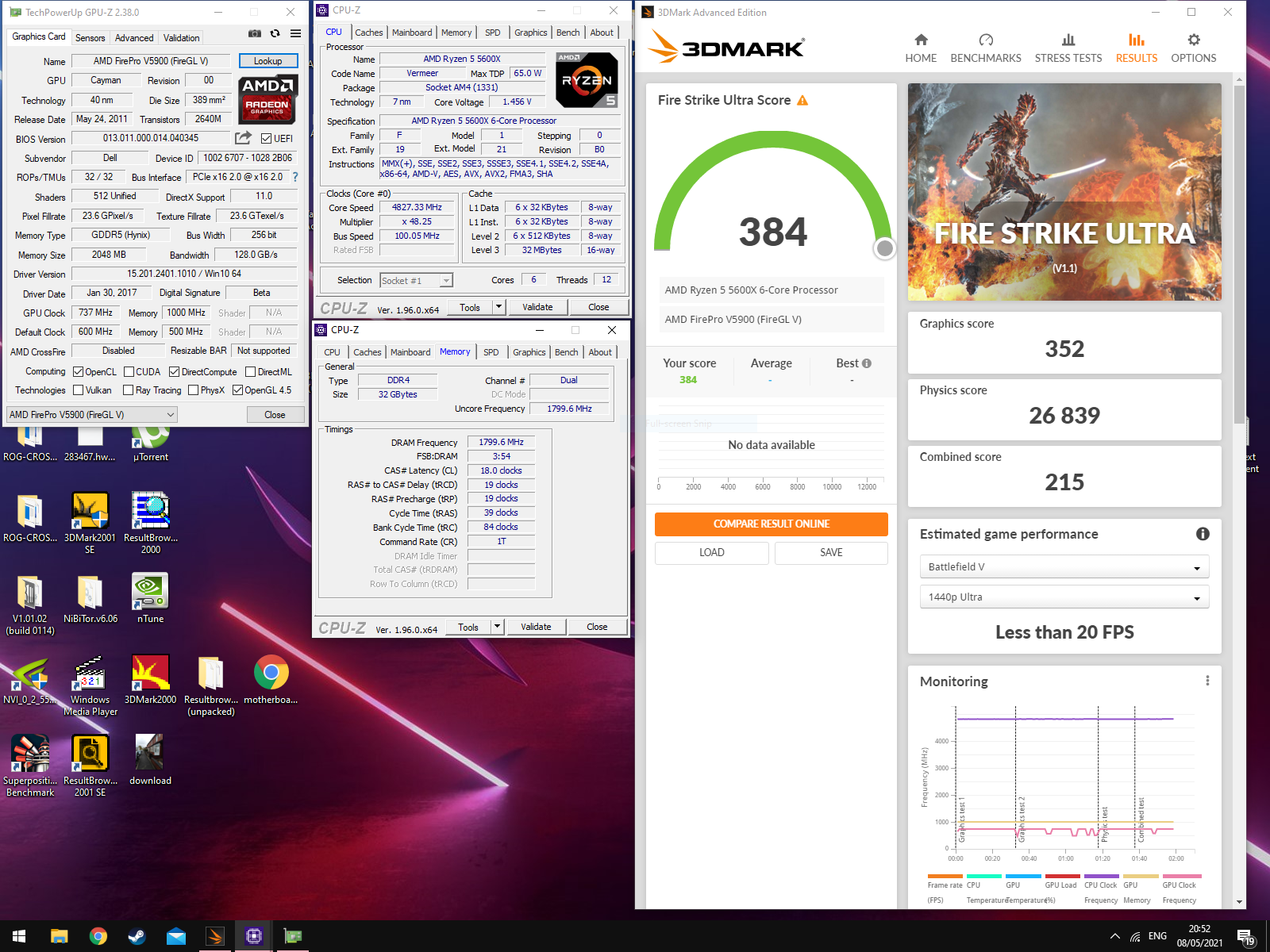Click Close button in GPU-Z
Image resolution: width=1270 pixels, height=952 pixels.
pyautogui.click(x=275, y=414)
